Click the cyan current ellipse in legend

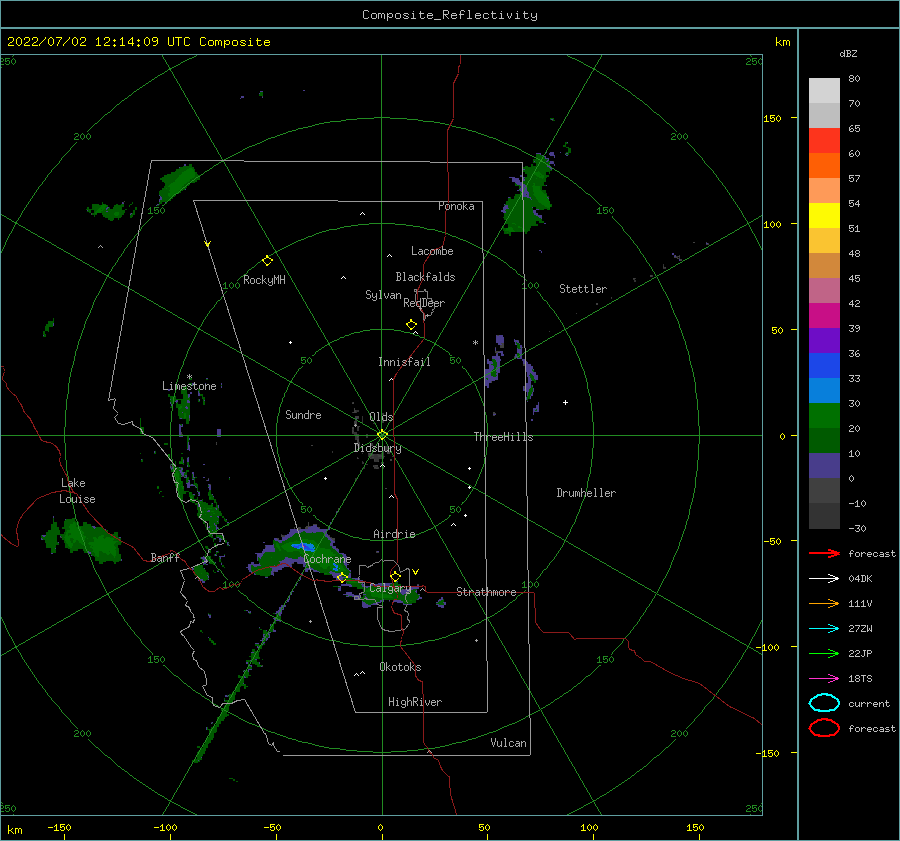point(824,703)
